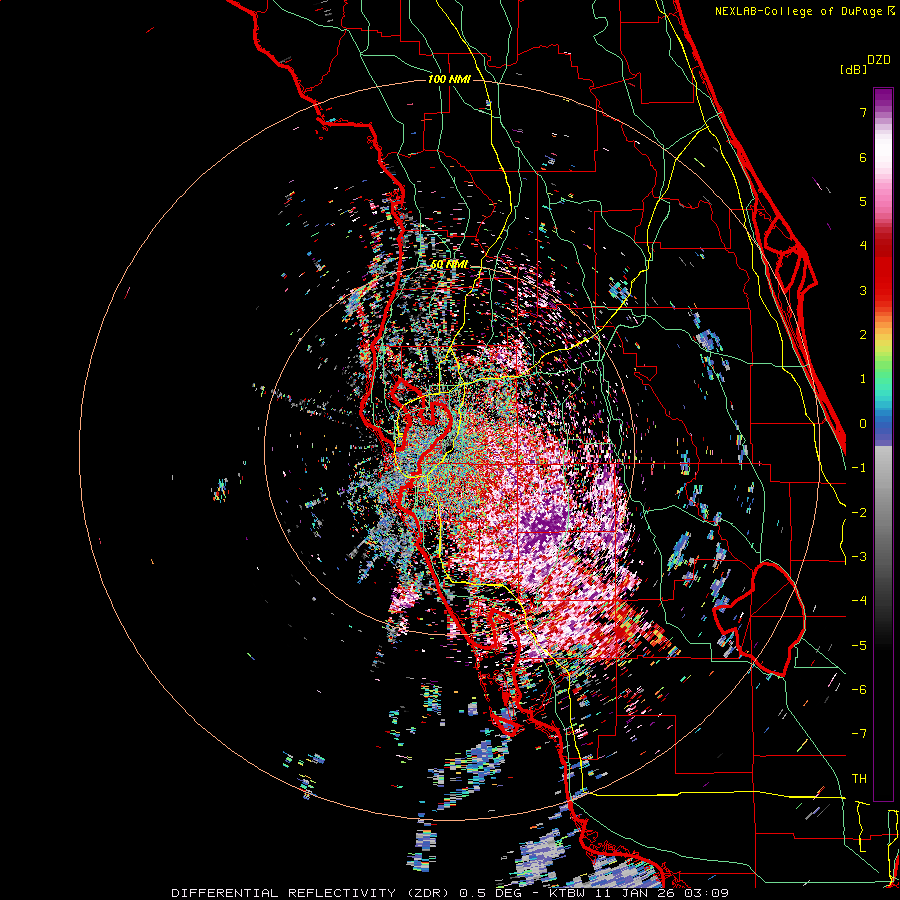The width and height of the screenshot is (900, 900).
Task: Select the 0 value on color scale
Action: pos(863,424)
